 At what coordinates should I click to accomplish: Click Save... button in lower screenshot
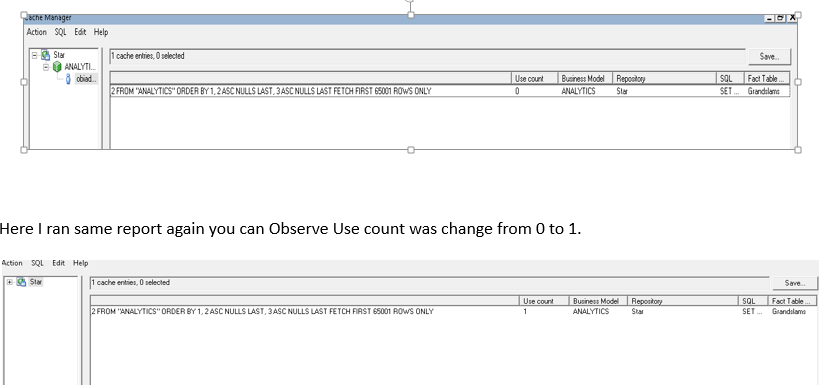tap(794, 283)
